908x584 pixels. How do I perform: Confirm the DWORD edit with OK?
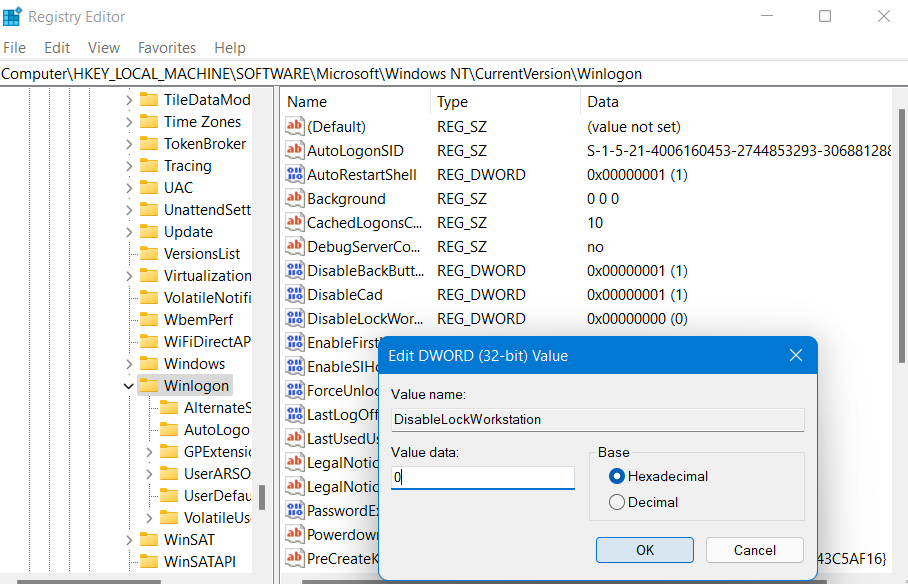644,550
